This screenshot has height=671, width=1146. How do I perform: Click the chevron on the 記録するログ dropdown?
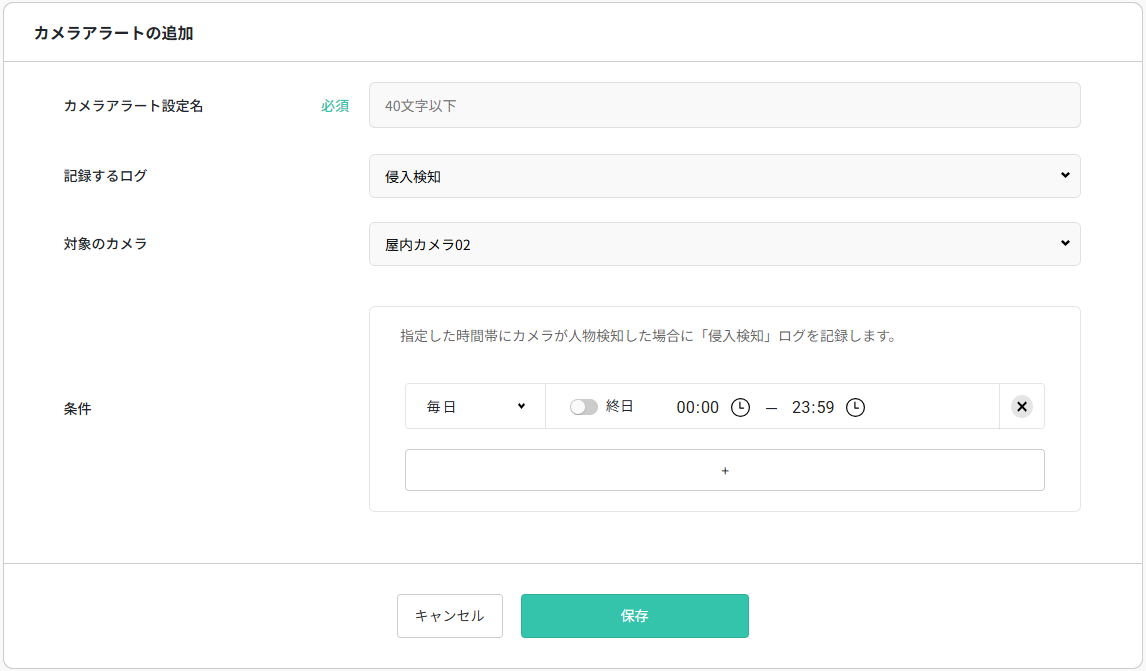(1066, 176)
